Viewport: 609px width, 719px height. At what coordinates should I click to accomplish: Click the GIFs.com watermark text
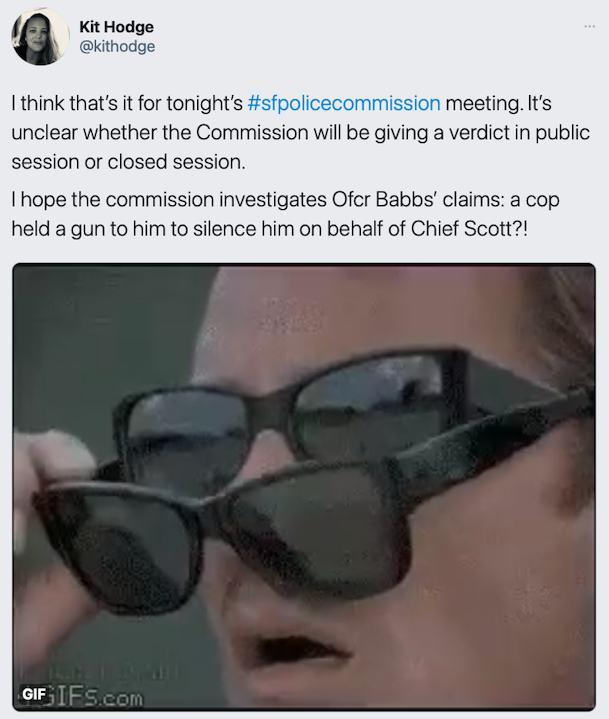tap(96, 698)
